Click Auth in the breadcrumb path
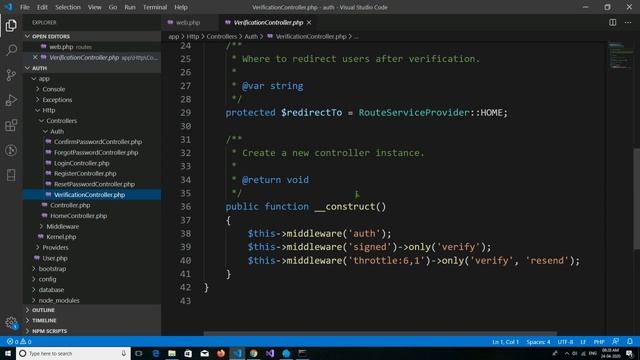 click(251, 36)
